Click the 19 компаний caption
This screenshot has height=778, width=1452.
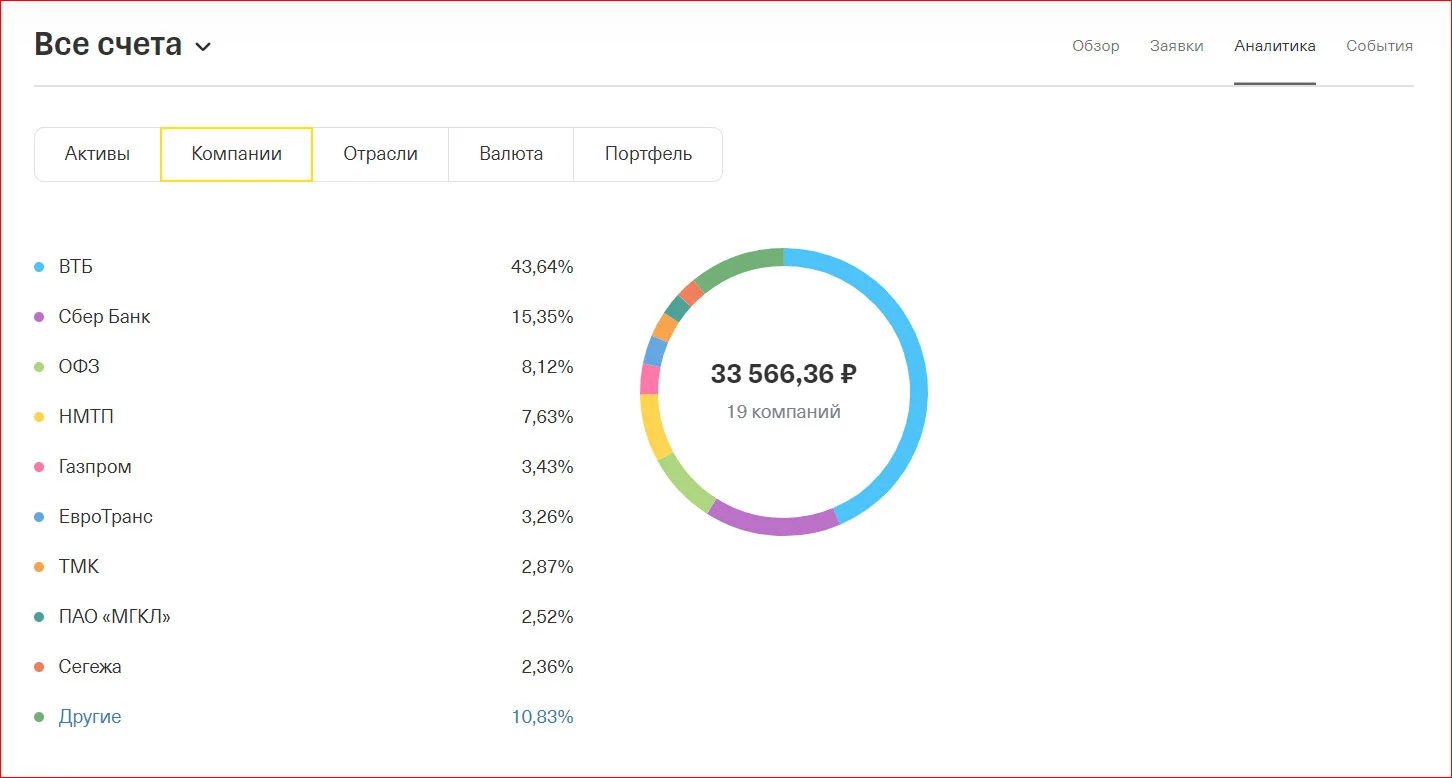[784, 412]
